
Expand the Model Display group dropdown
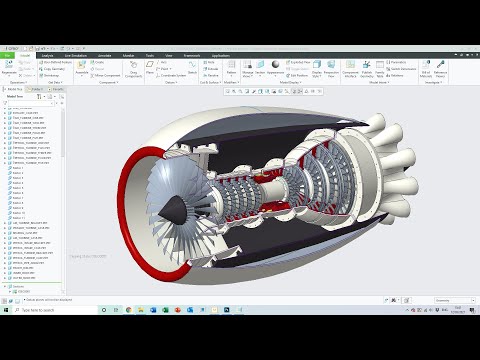coord(290,82)
